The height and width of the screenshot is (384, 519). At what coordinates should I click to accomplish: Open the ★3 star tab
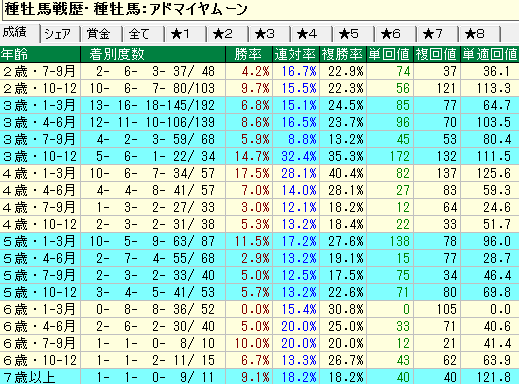coord(270,34)
